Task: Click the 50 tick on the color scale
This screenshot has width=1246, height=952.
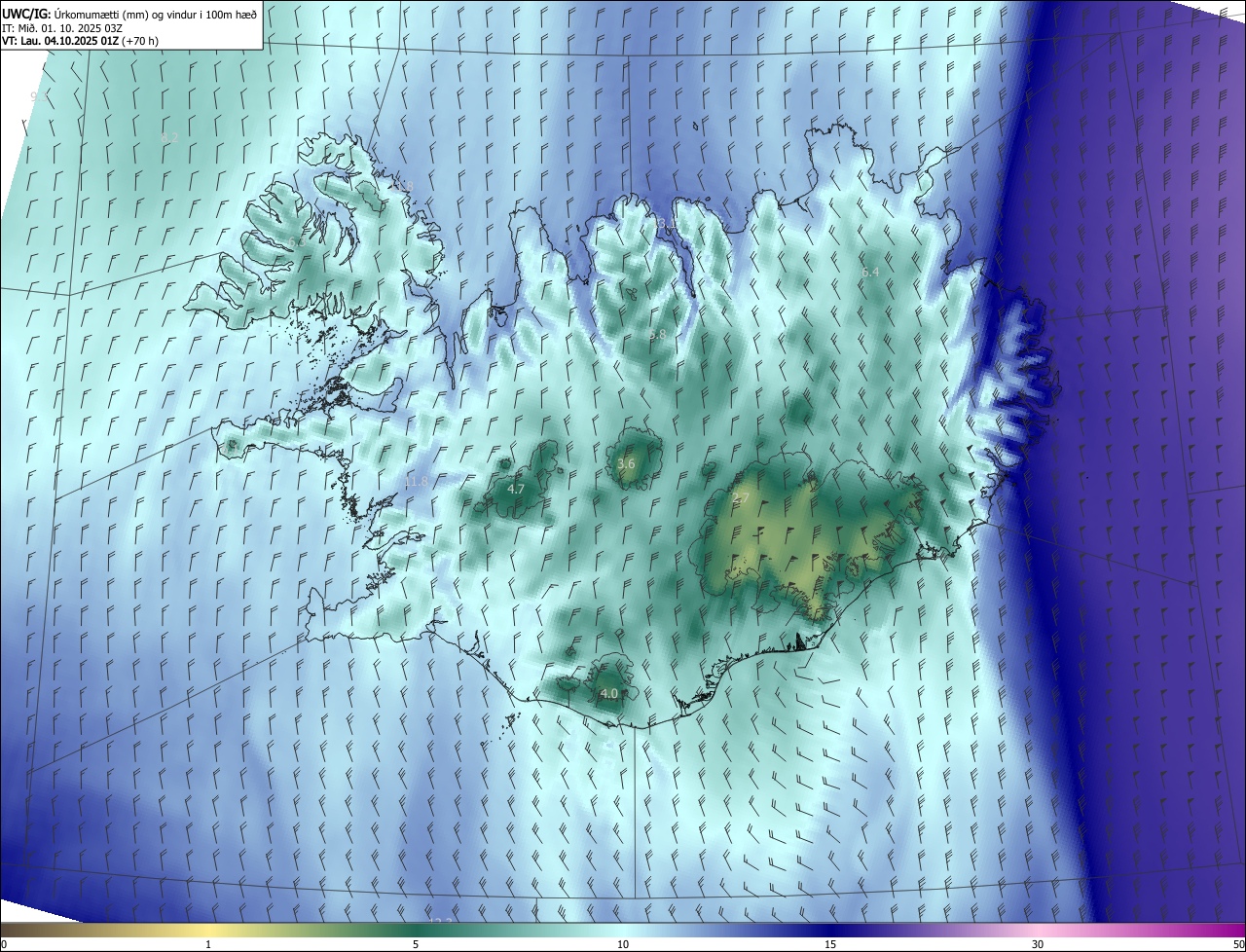Action: point(1238,944)
